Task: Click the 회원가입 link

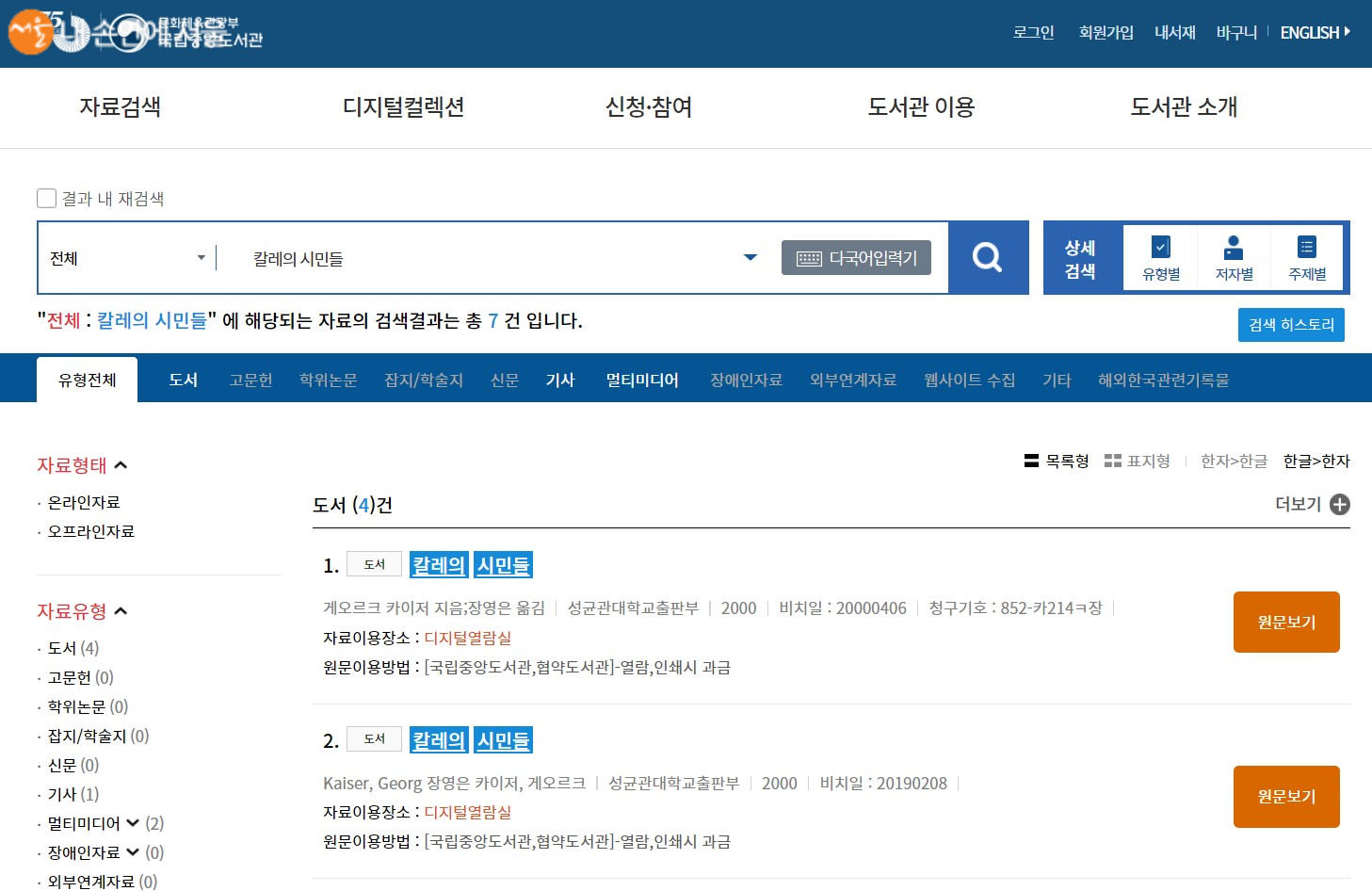Action: click(x=1106, y=32)
